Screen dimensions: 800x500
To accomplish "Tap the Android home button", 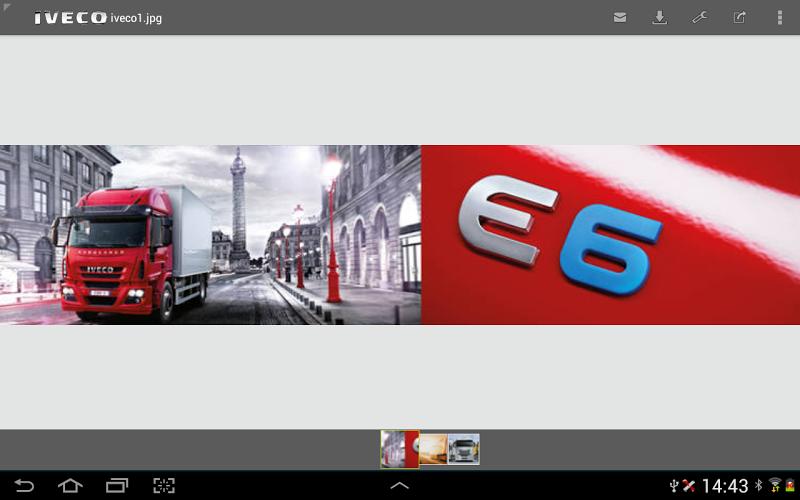I will tap(70, 485).
